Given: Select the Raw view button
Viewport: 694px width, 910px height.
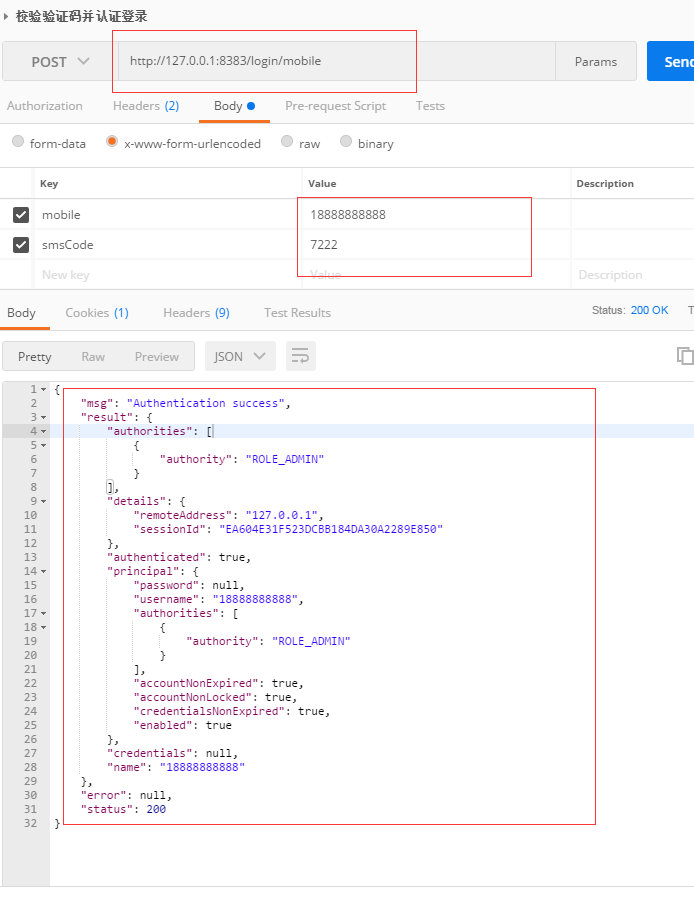Looking at the screenshot, I should tap(93, 356).
